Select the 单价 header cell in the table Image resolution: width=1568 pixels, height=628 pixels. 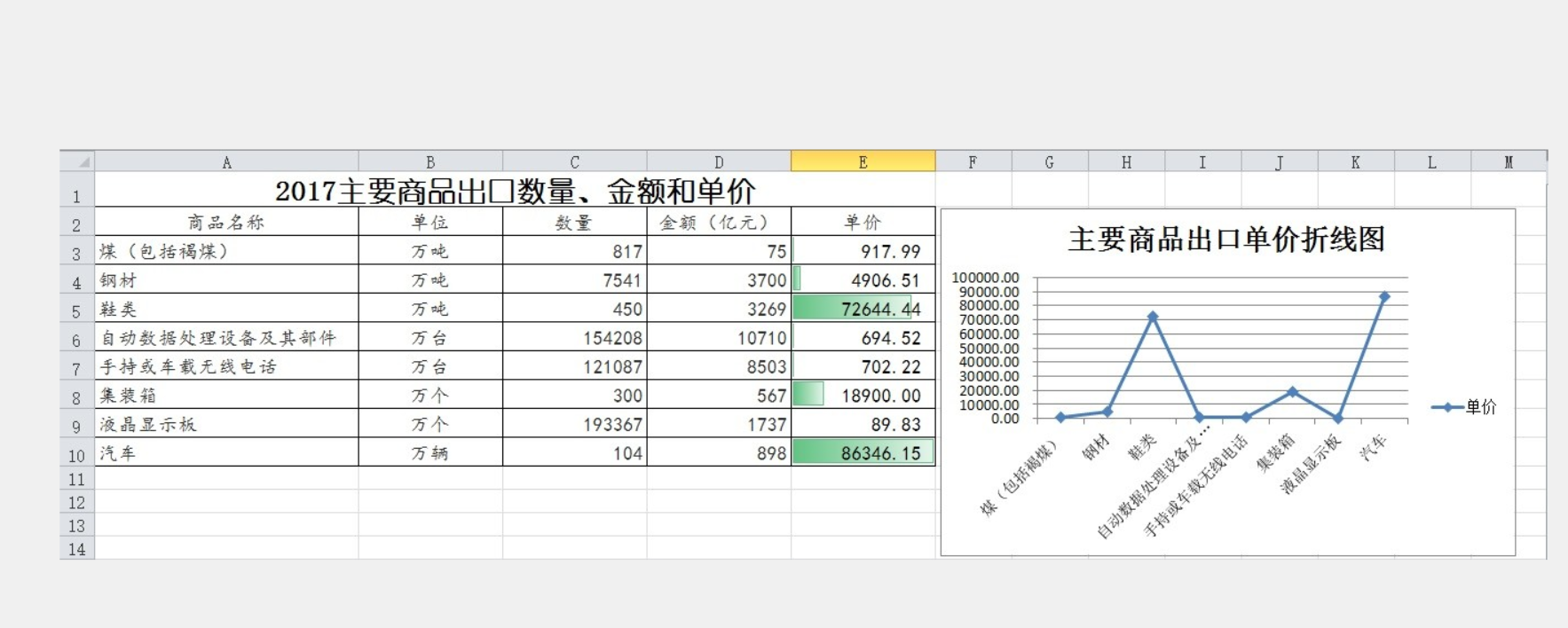pos(863,222)
